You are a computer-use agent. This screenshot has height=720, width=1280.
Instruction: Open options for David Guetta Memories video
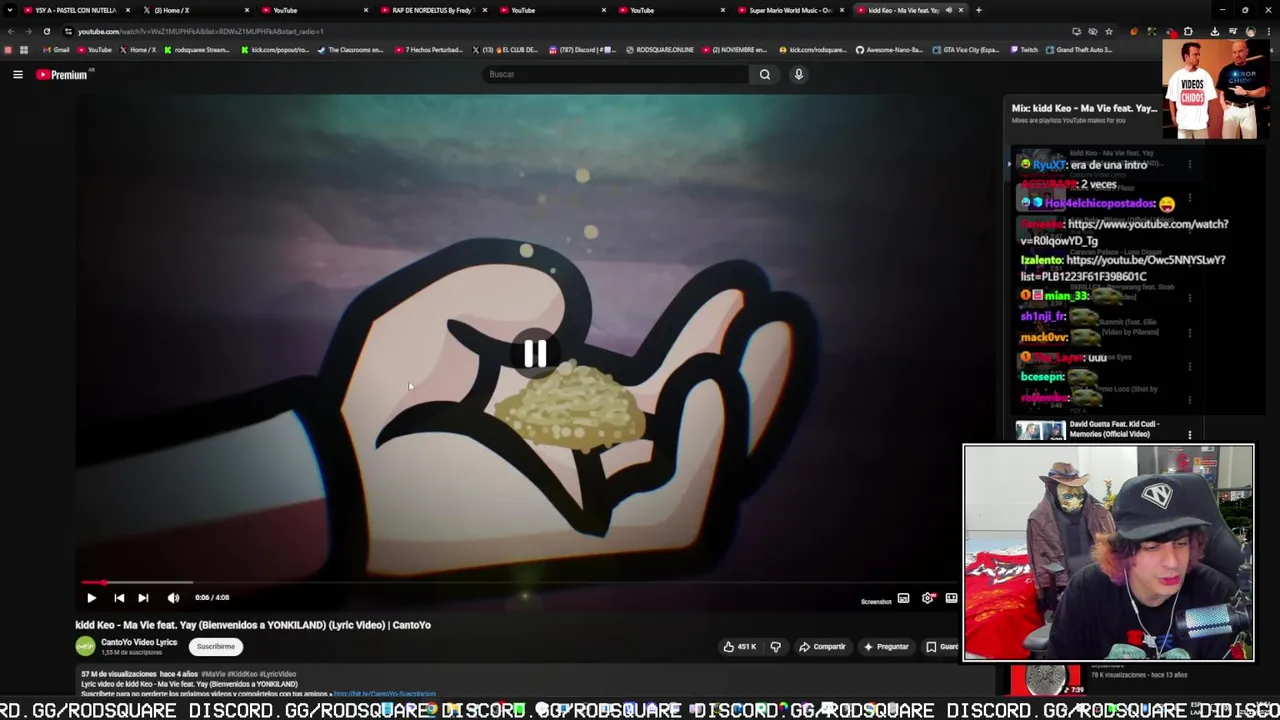tap(1189, 435)
